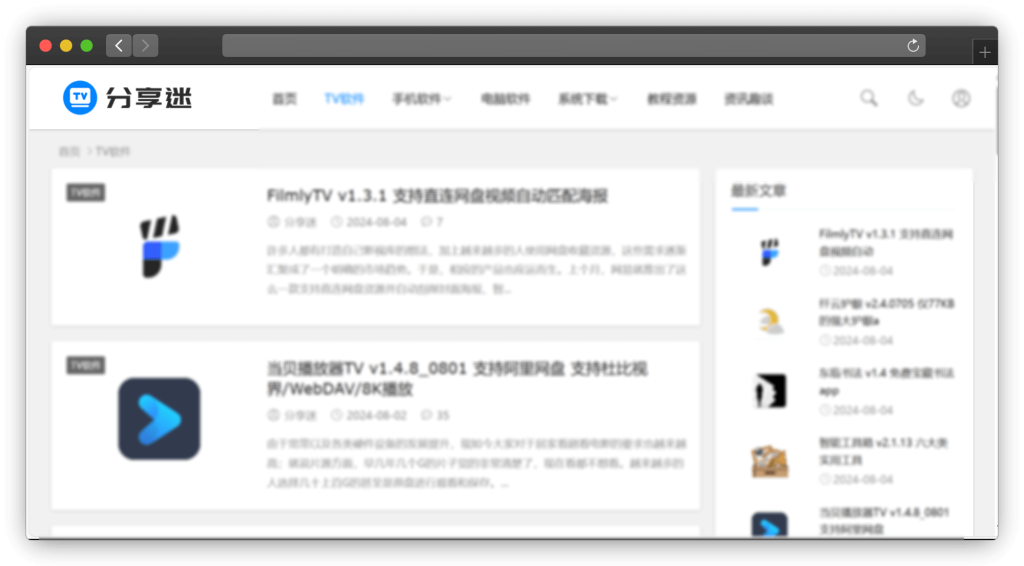The image size is (1024, 566).
Task: Click comment count 35 on 当贝播放器 article
Action: [x=435, y=415]
